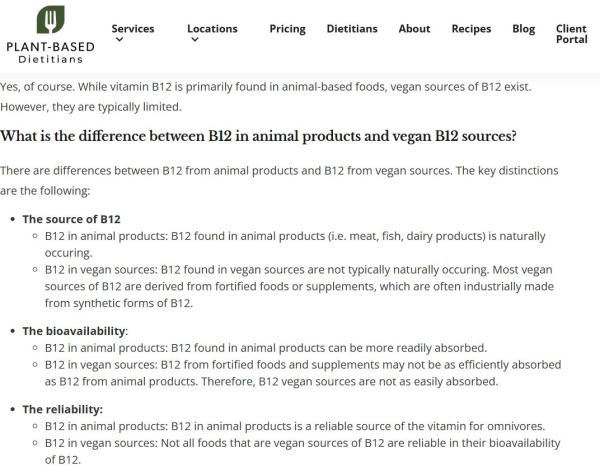The height and width of the screenshot is (476, 600).
Task: Click the 'Yes, of course' intro paragraph
Action: (x=266, y=96)
